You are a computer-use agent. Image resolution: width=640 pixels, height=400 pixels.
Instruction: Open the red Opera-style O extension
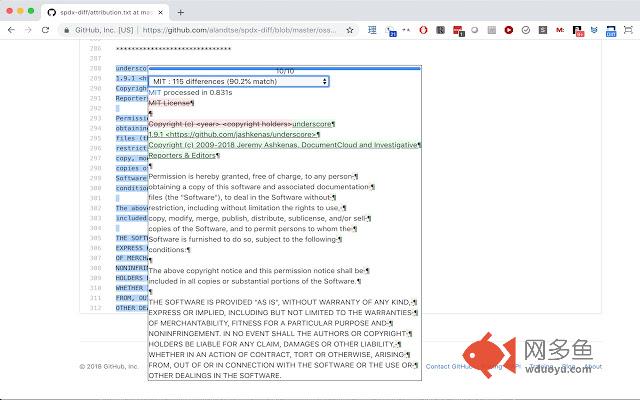[423, 30]
